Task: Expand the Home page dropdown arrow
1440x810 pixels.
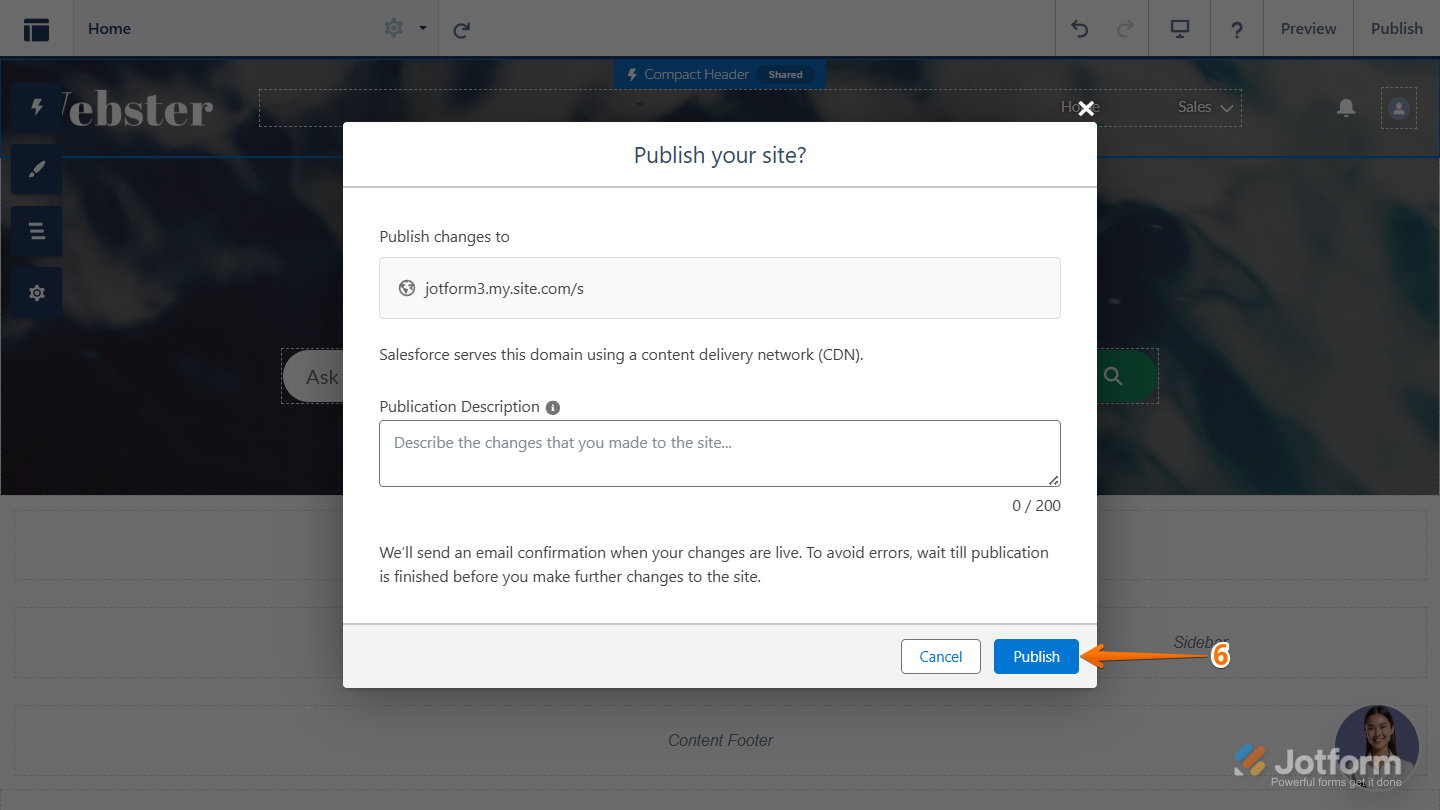Action: coord(423,29)
